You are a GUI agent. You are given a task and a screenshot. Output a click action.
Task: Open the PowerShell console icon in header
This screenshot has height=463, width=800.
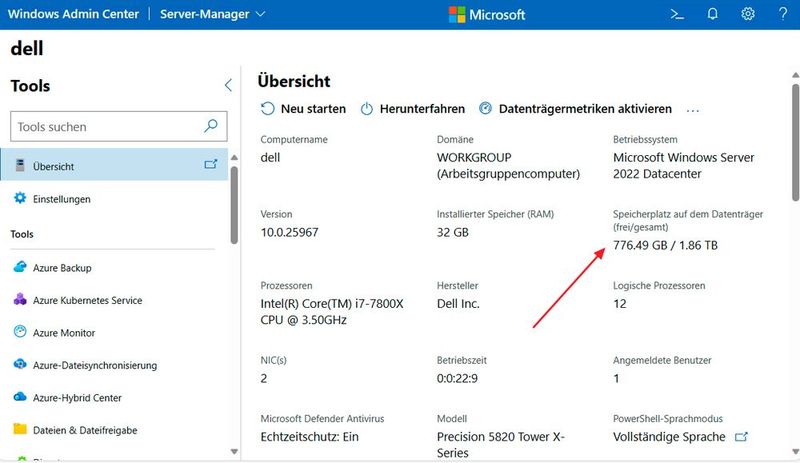[677, 14]
